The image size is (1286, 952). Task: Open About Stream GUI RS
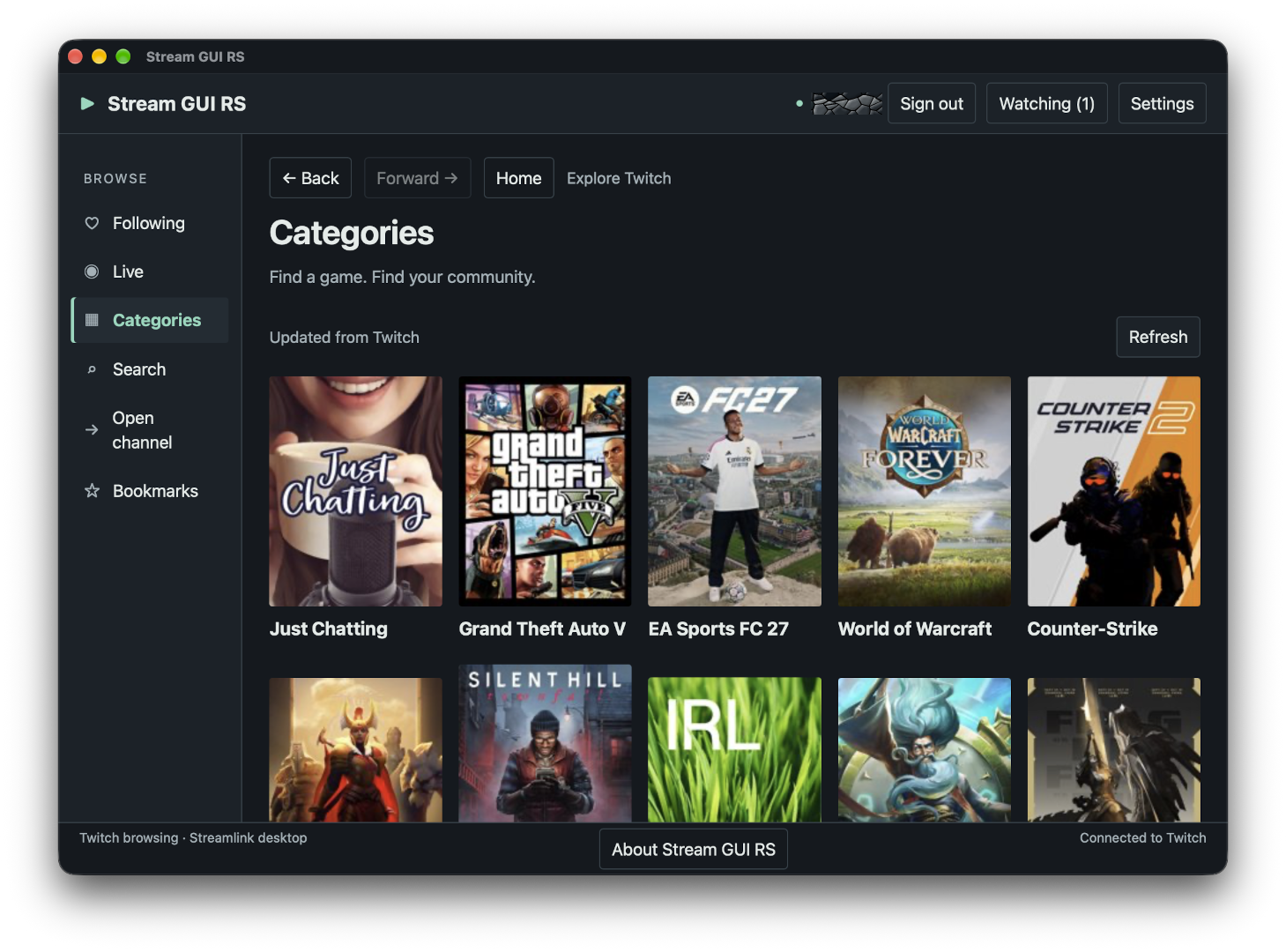[x=694, y=849]
